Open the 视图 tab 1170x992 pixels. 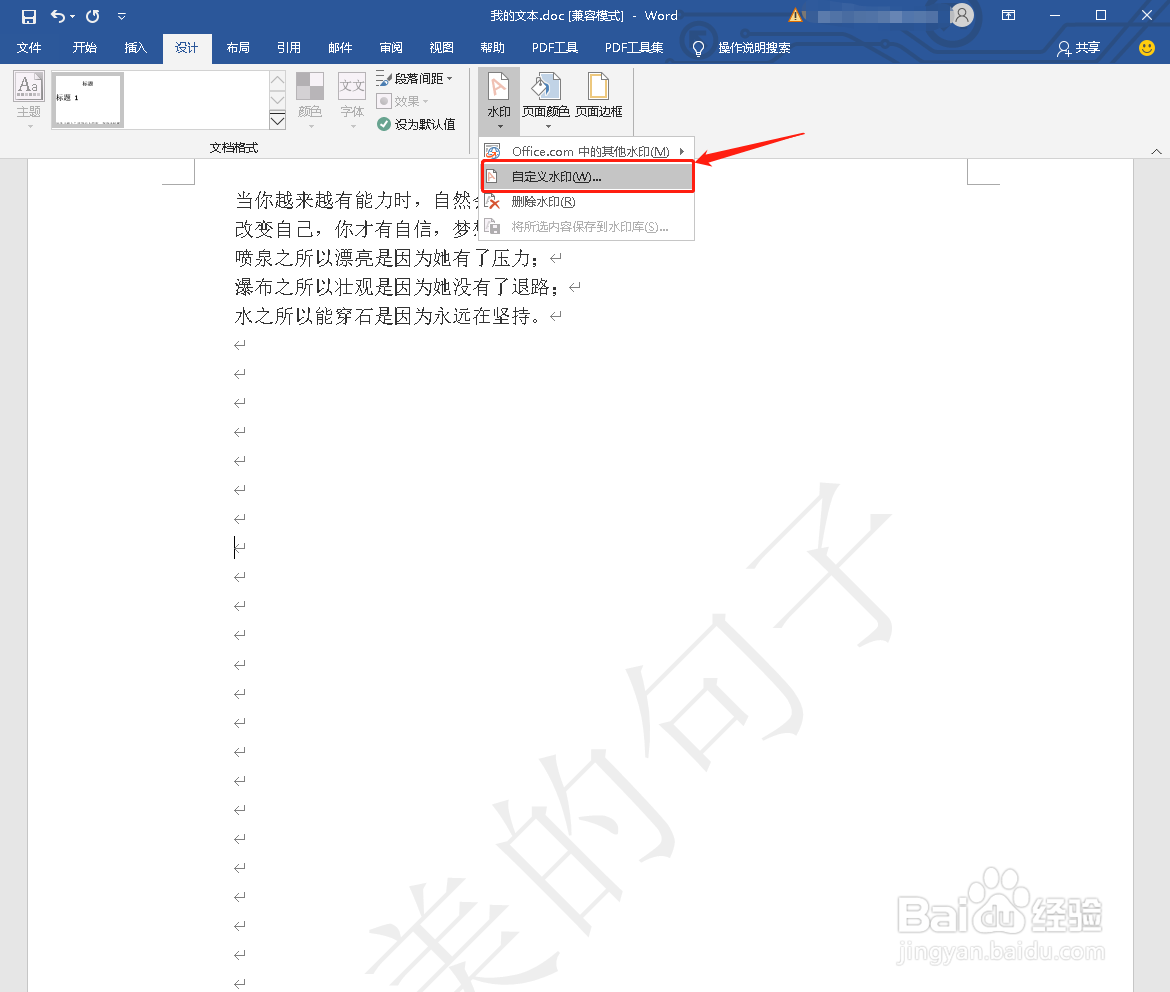pos(441,48)
